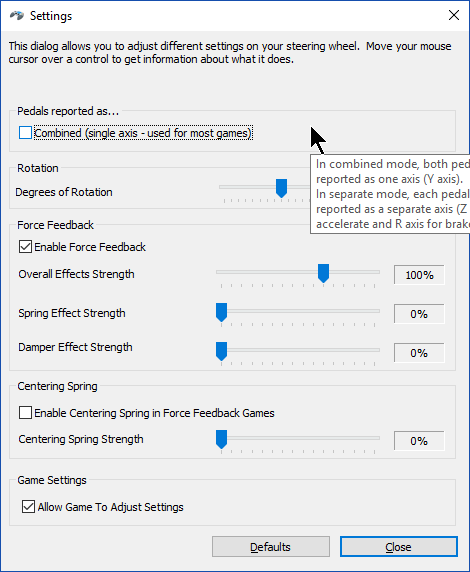Click the Damper Effect Strength 0% field

point(419,353)
